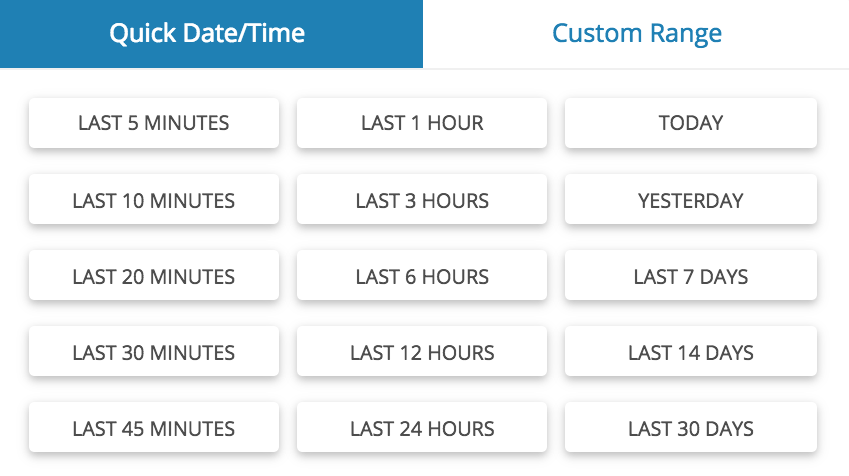Viewport: 849px width, 476px height.
Task: Open Custom Range date picker tab
Action: click(x=636, y=34)
